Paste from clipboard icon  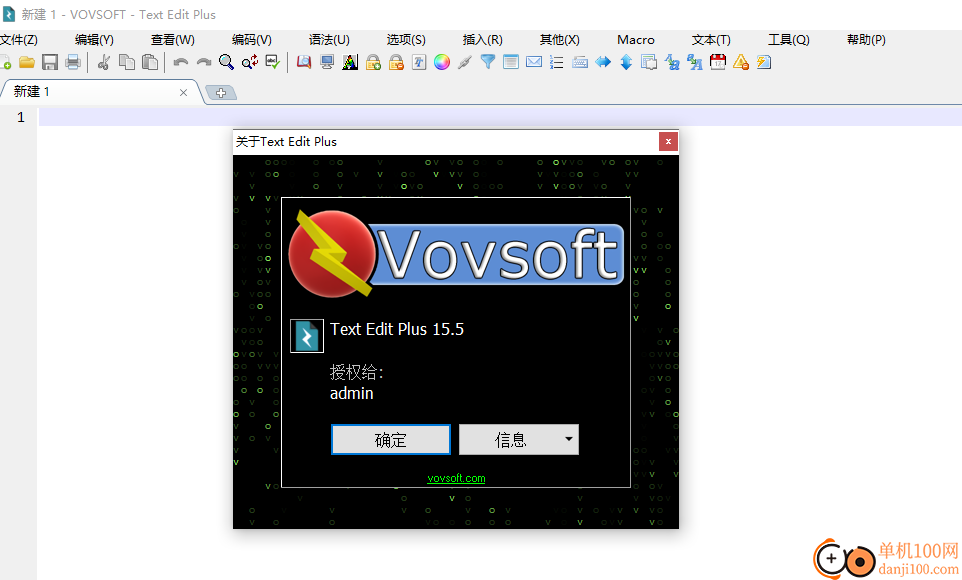point(150,63)
